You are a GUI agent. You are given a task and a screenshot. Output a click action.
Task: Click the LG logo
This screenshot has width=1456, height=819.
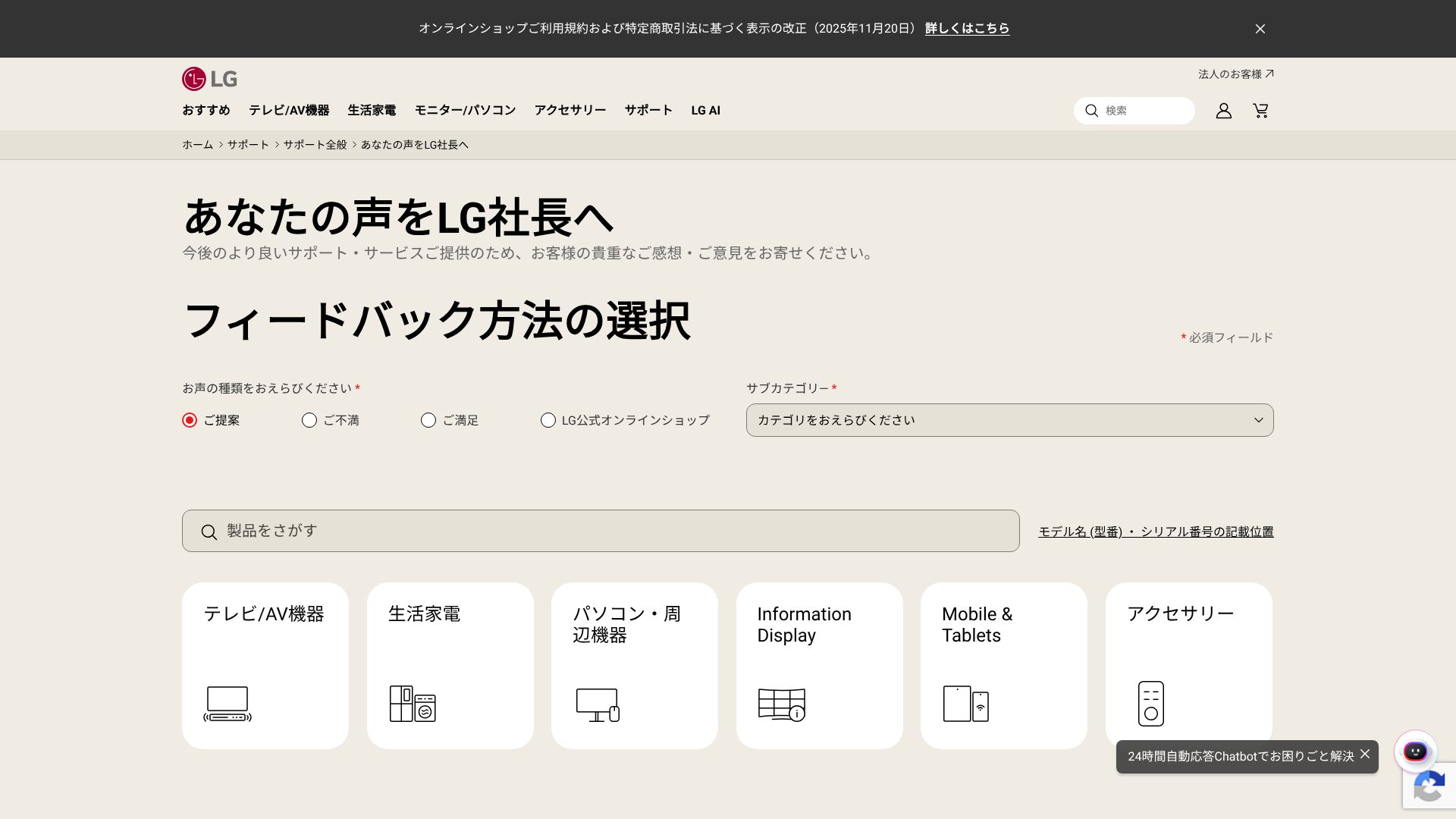pyautogui.click(x=209, y=79)
